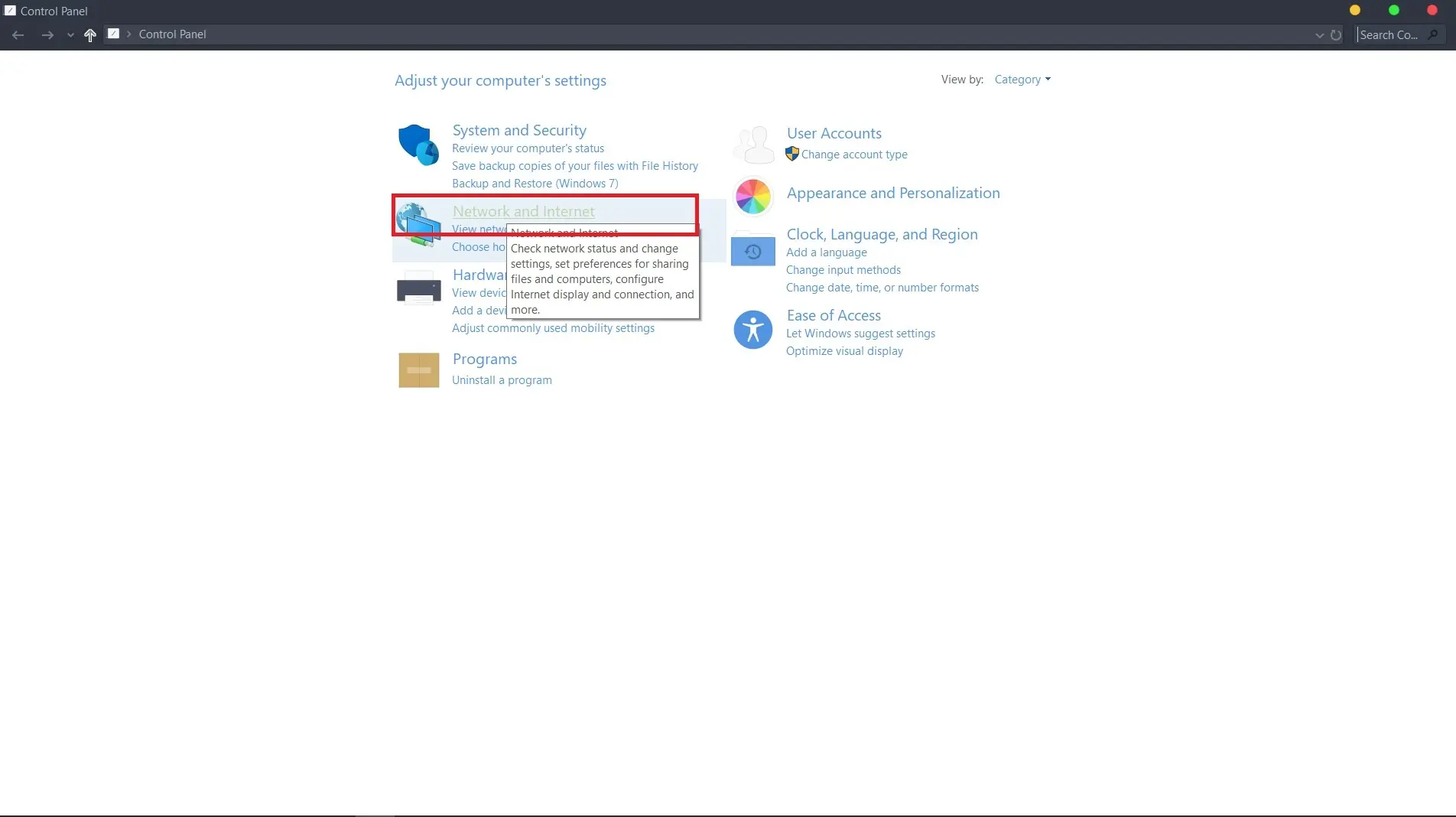Open the Programs heading link

[x=485, y=359]
